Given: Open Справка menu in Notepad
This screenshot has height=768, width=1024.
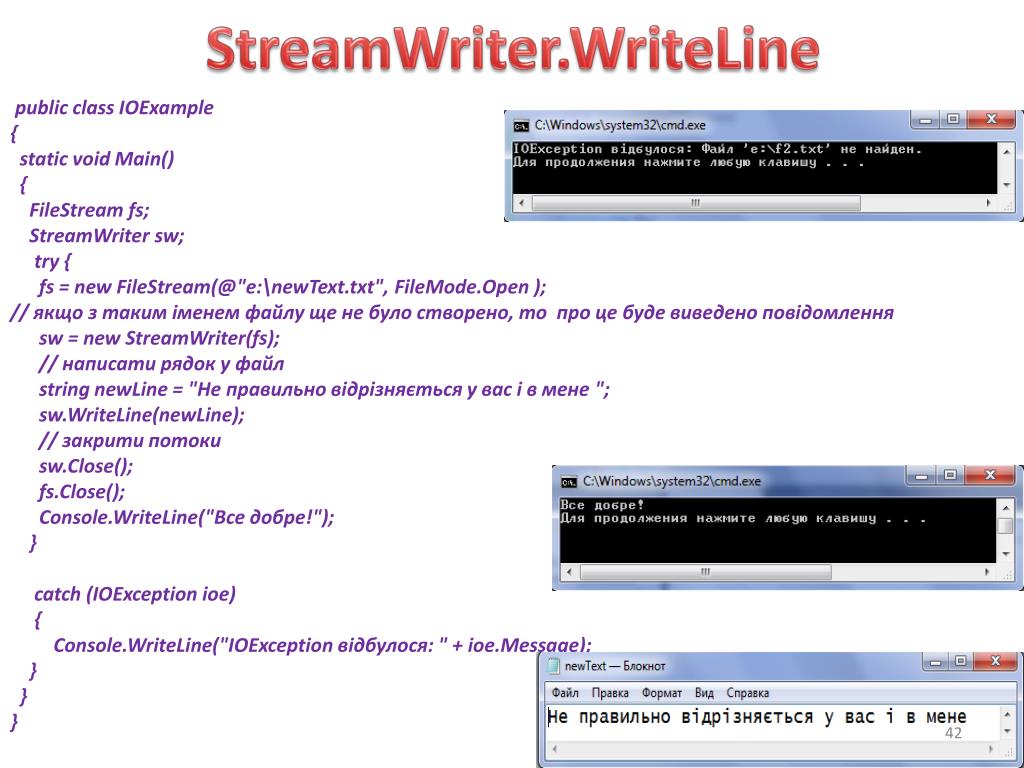Looking at the screenshot, I should click(x=748, y=693).
